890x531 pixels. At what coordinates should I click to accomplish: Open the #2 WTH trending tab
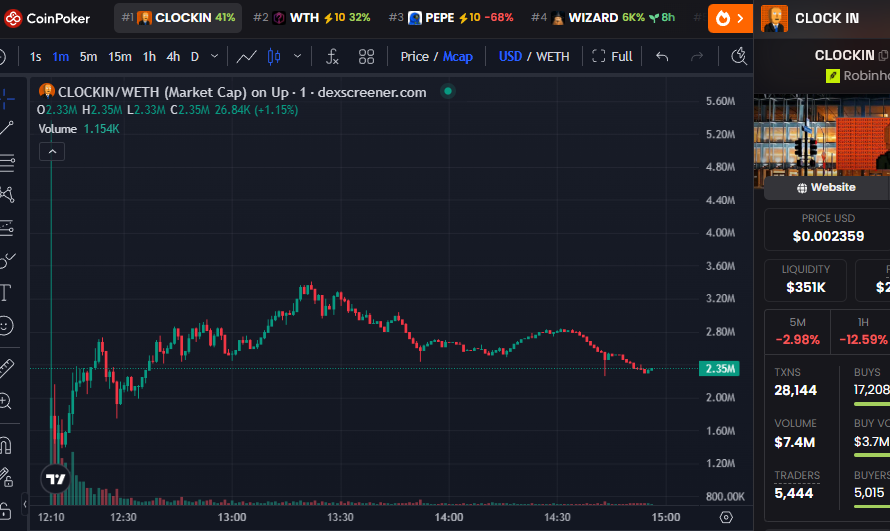(x=312, y=18)
